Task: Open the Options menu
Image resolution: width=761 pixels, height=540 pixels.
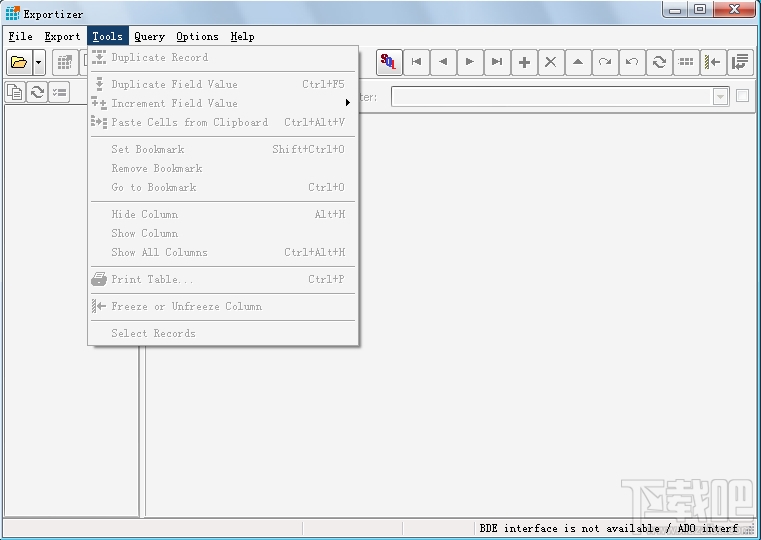Action: pyautogui.click(x=197, y=36)
